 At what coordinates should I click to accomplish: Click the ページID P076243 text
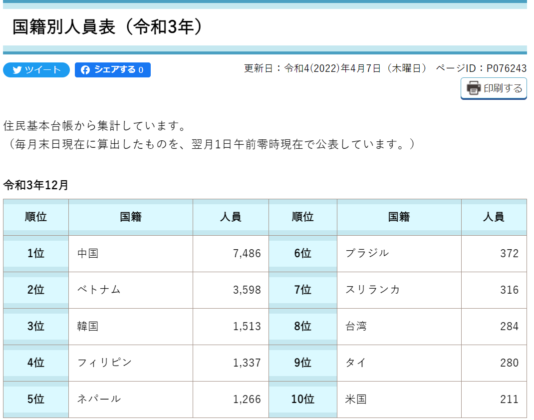[x=481, y=68]
